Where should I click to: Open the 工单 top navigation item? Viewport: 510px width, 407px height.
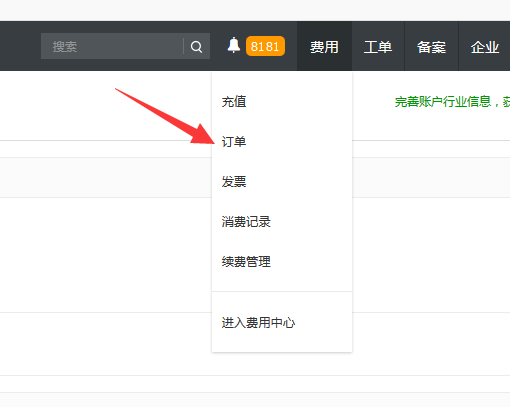[378, 46]
